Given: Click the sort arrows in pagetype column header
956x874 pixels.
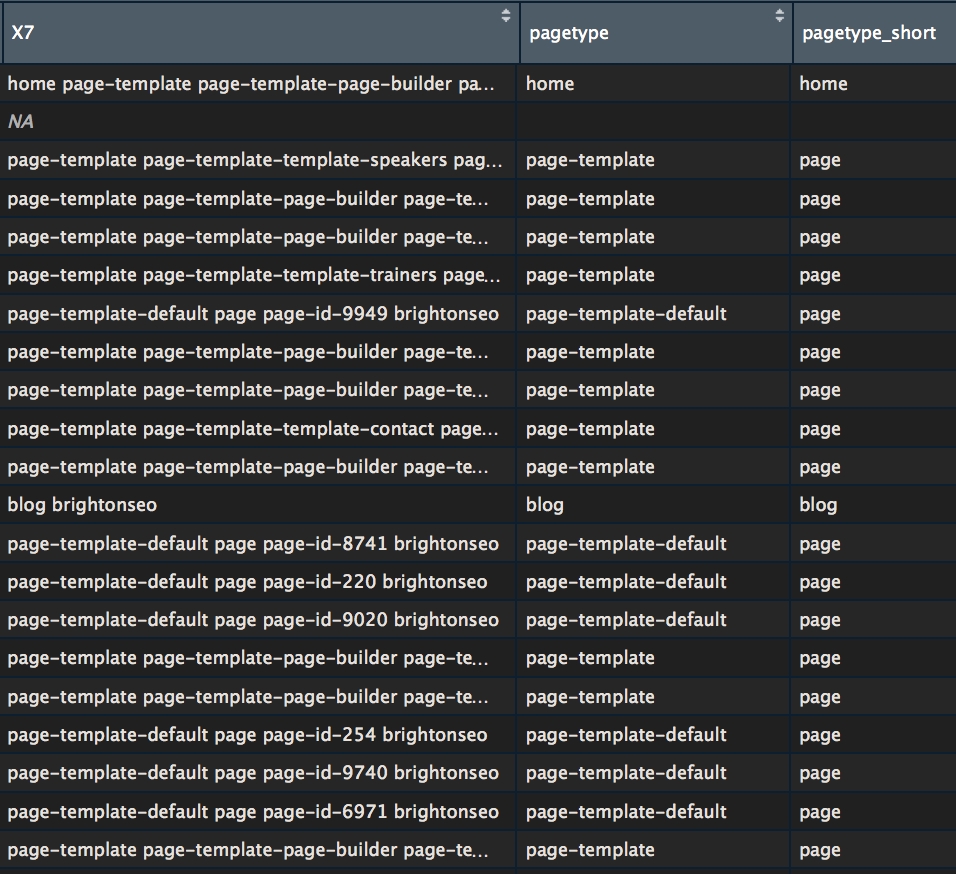Looking at the screenshot, I should [779, 15].
